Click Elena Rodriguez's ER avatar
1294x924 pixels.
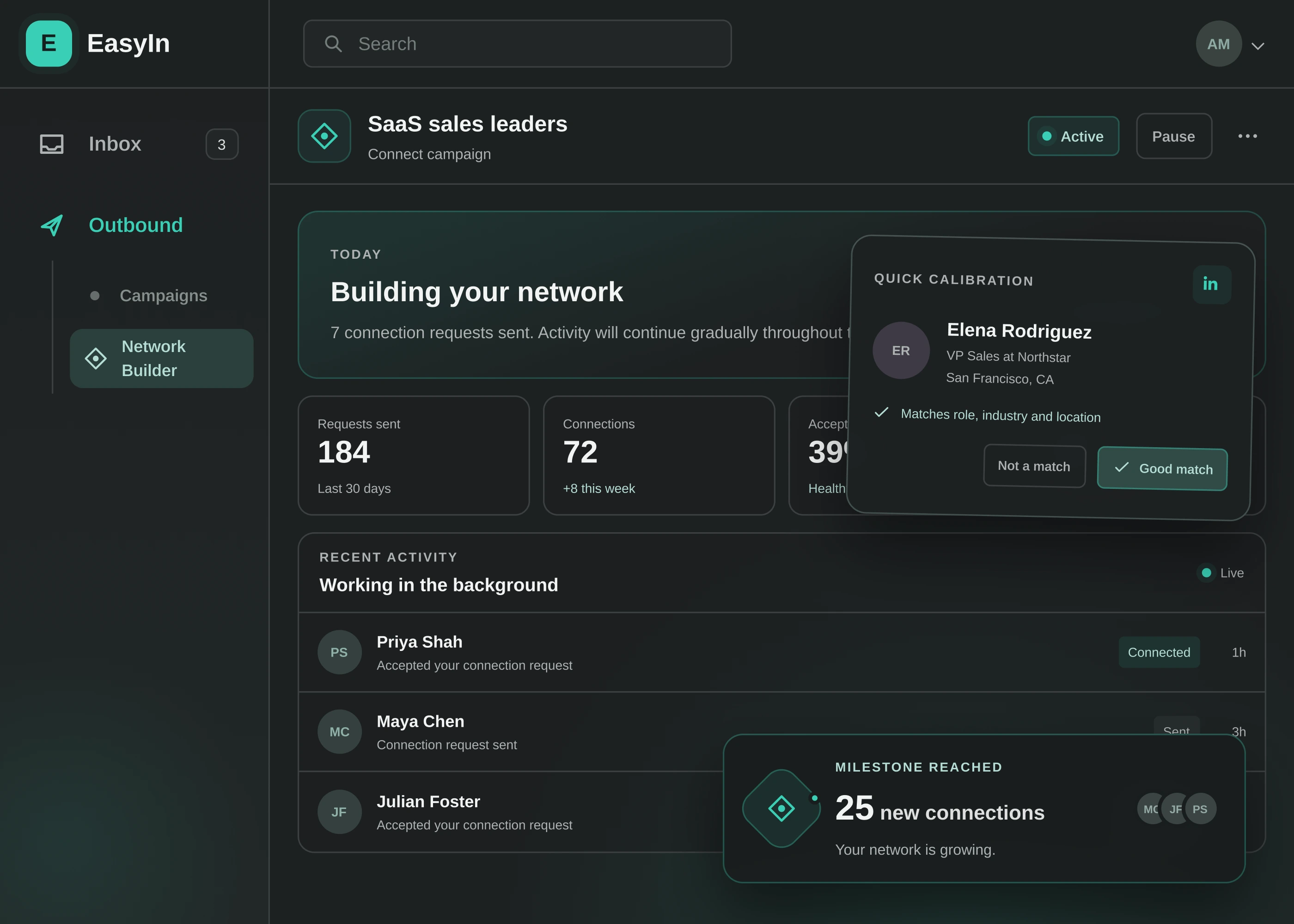tap(901, 351)
